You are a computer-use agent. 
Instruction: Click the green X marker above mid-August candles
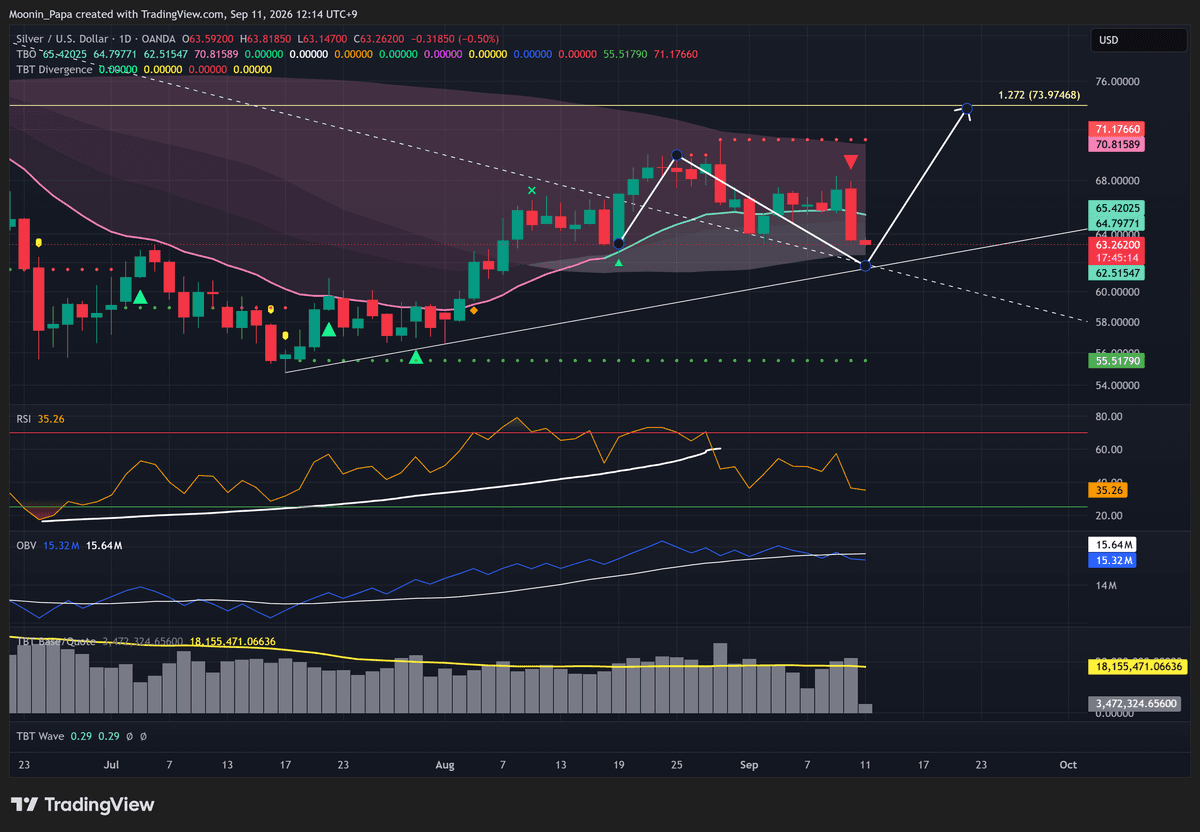coord(532,190)
